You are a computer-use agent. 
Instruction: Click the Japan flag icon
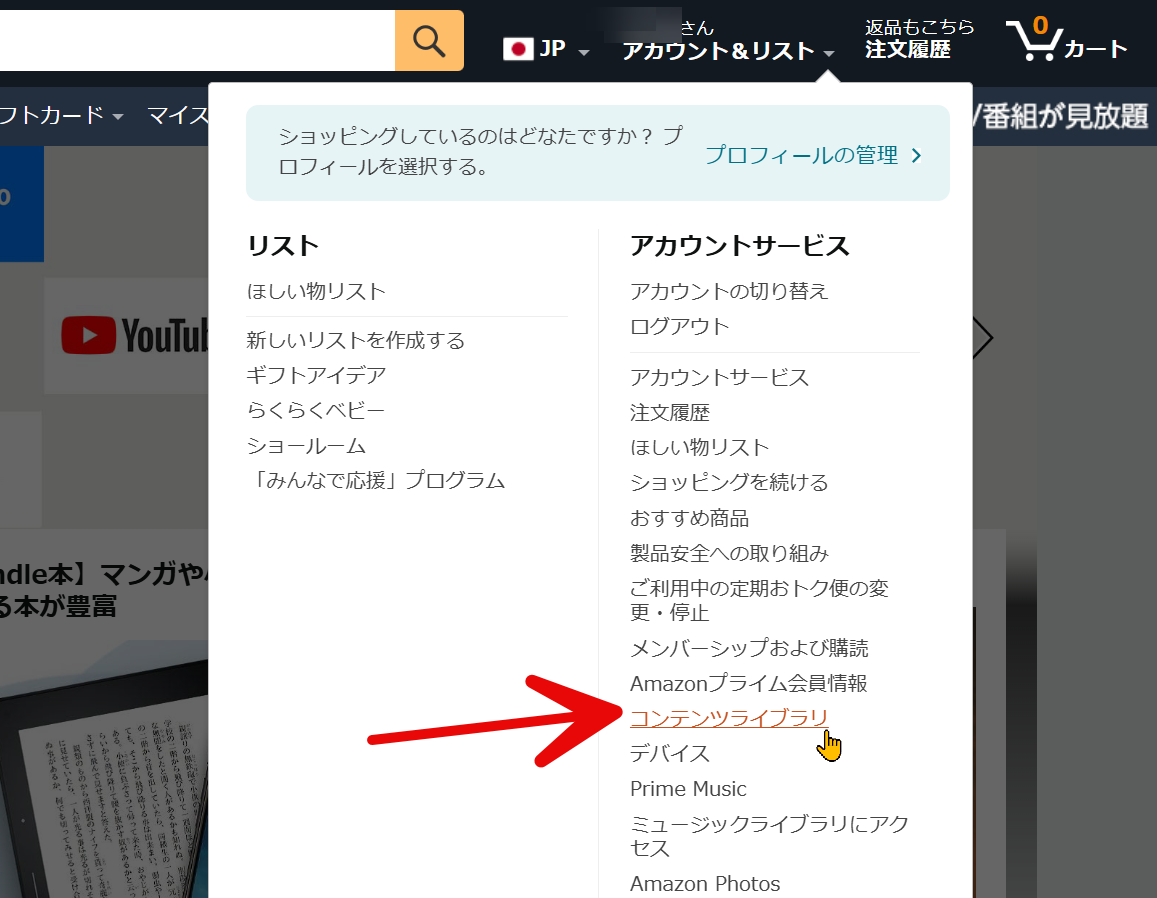(x=518, y=49)
